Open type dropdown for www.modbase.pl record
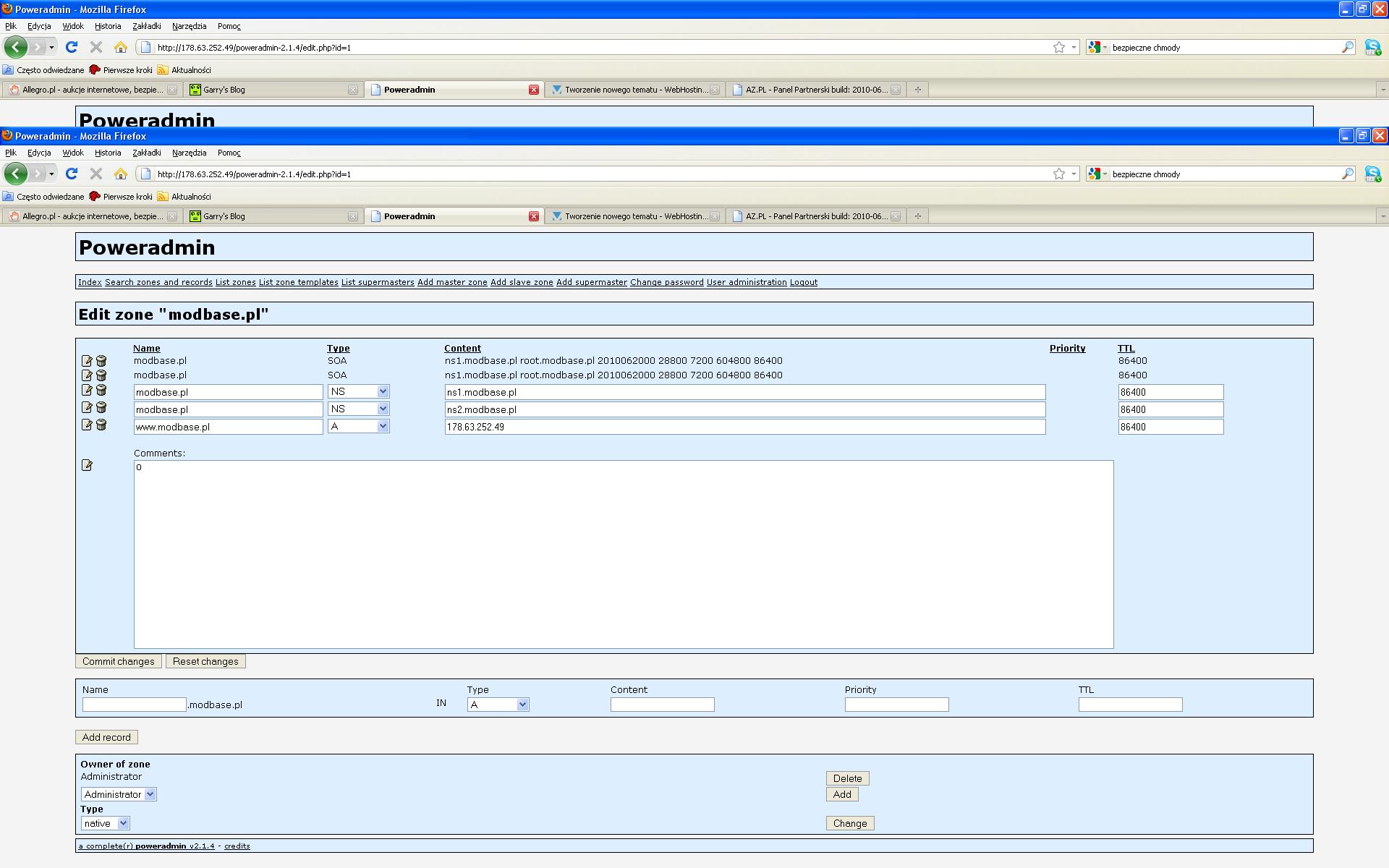1389x868 pixels. (383, 426)
